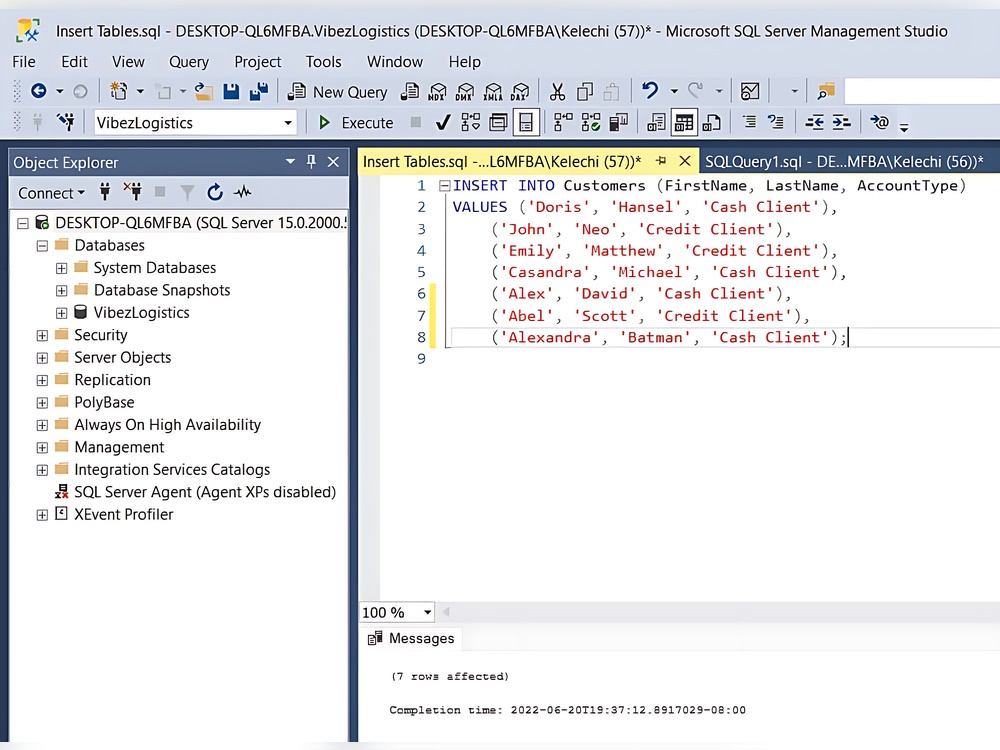The image size is (1000, 750).
Task: Click the New Query button
Action: (337, 92)
